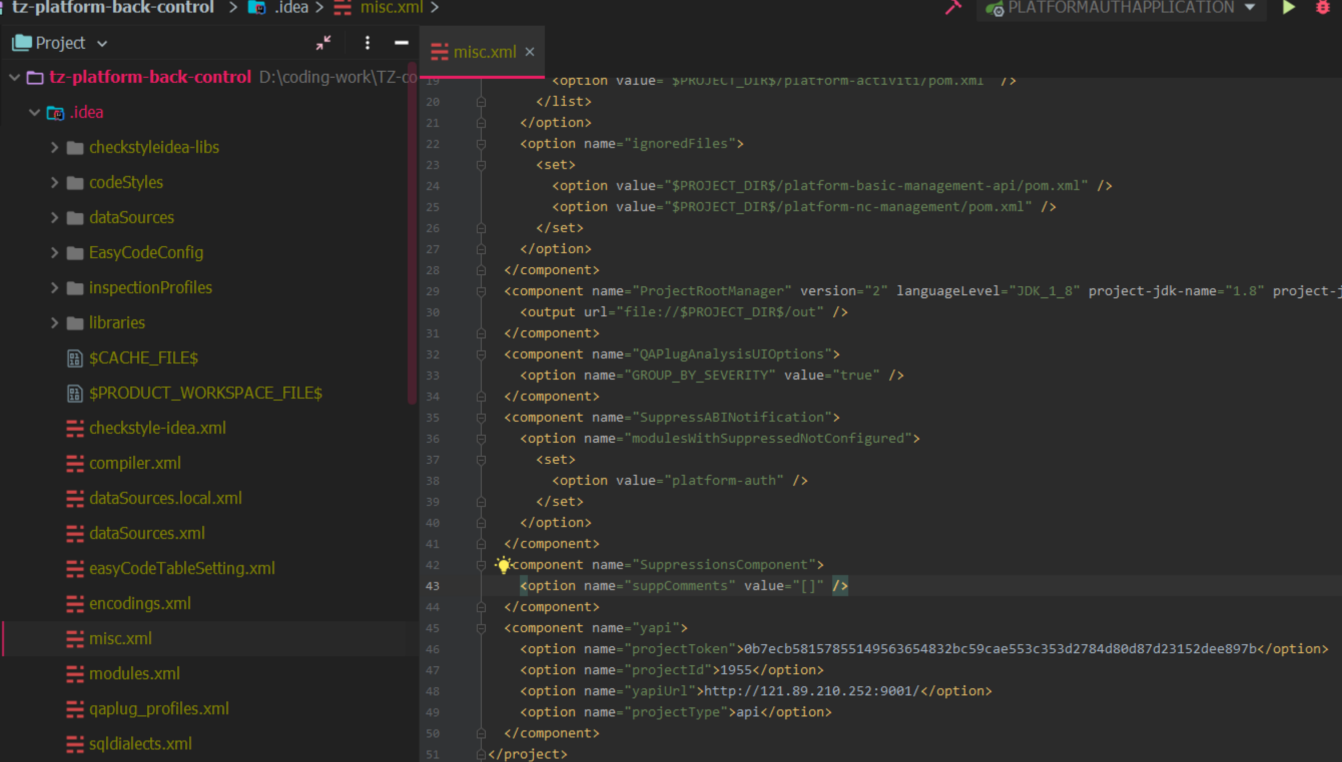Image resolution: width=1342 pixels, height=762 pixels.
Task: Click the XML icon beside encodings.xml
Action: [75, 603]
